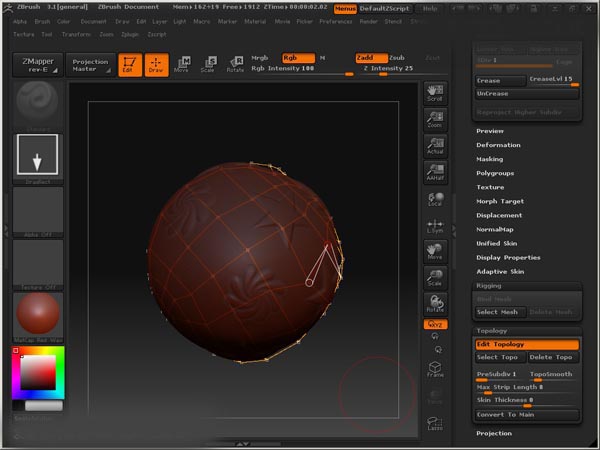Click the Move tool in top toolbar
Screen dimensions: 600x450
point(181,65)
